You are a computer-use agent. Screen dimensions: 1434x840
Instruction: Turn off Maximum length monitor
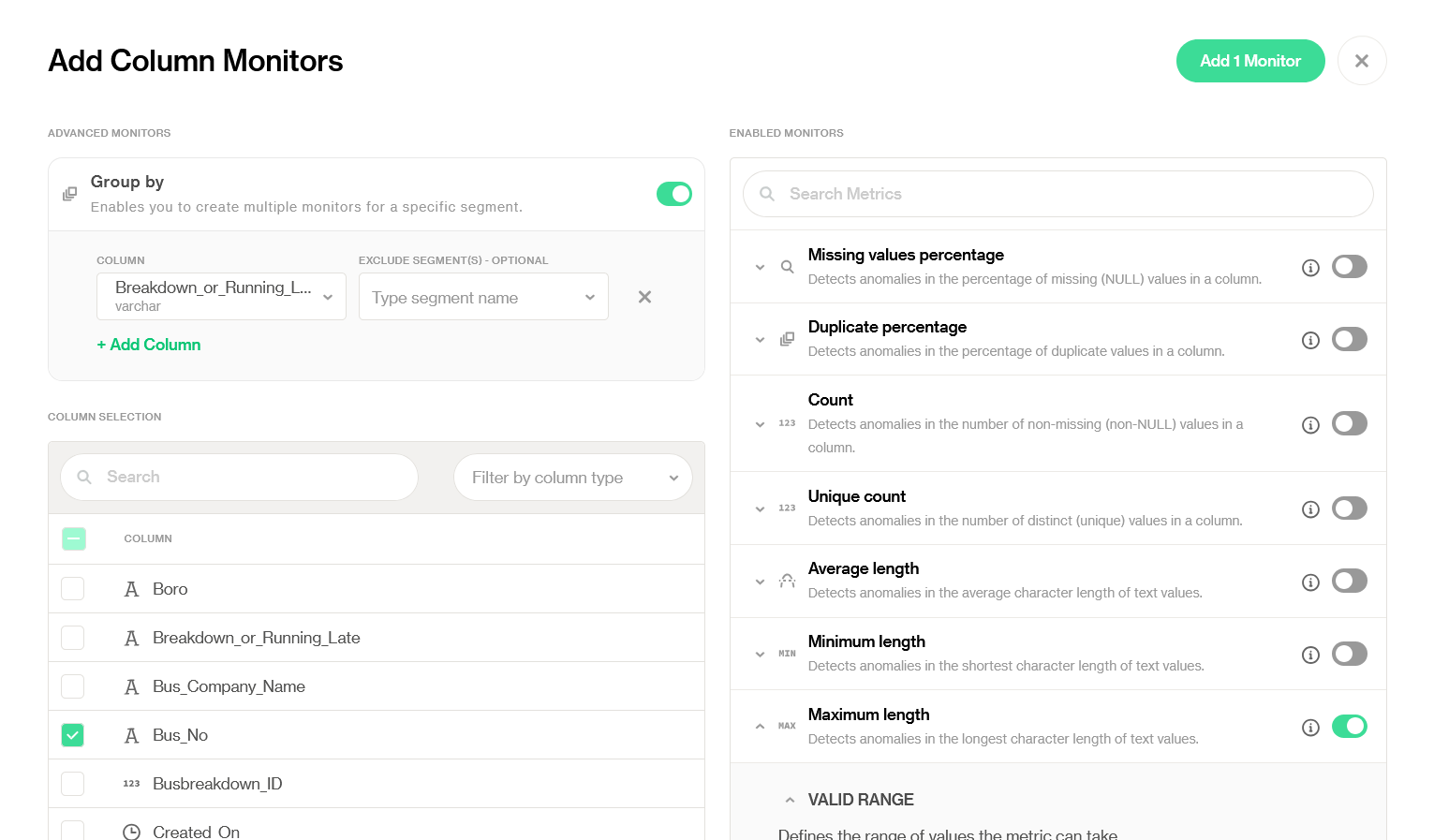coord(1349,727)
